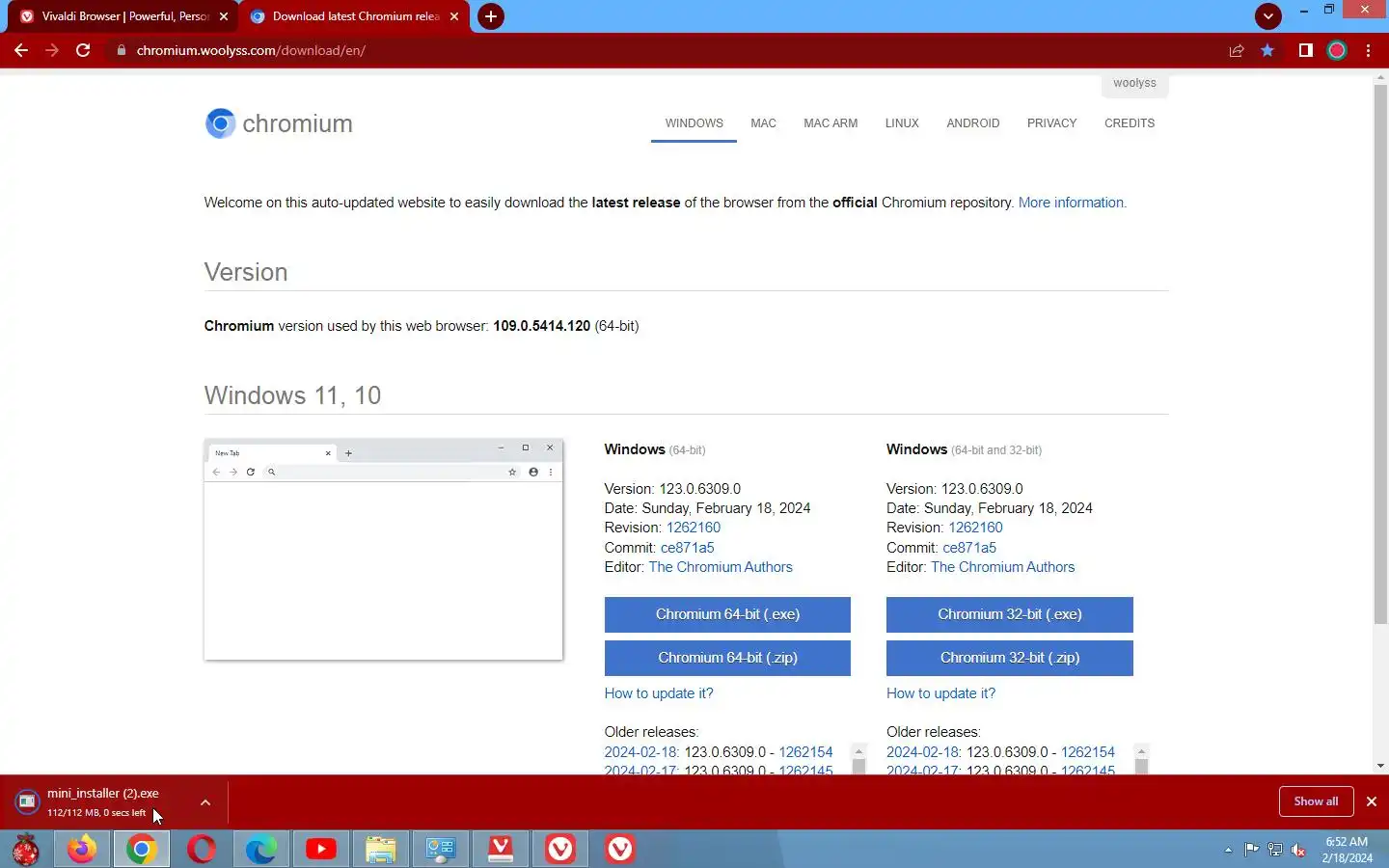This screenshot has width=1389, height=868.
Task: Click 32-bit How to update it? link
Action: click(940, 693)
